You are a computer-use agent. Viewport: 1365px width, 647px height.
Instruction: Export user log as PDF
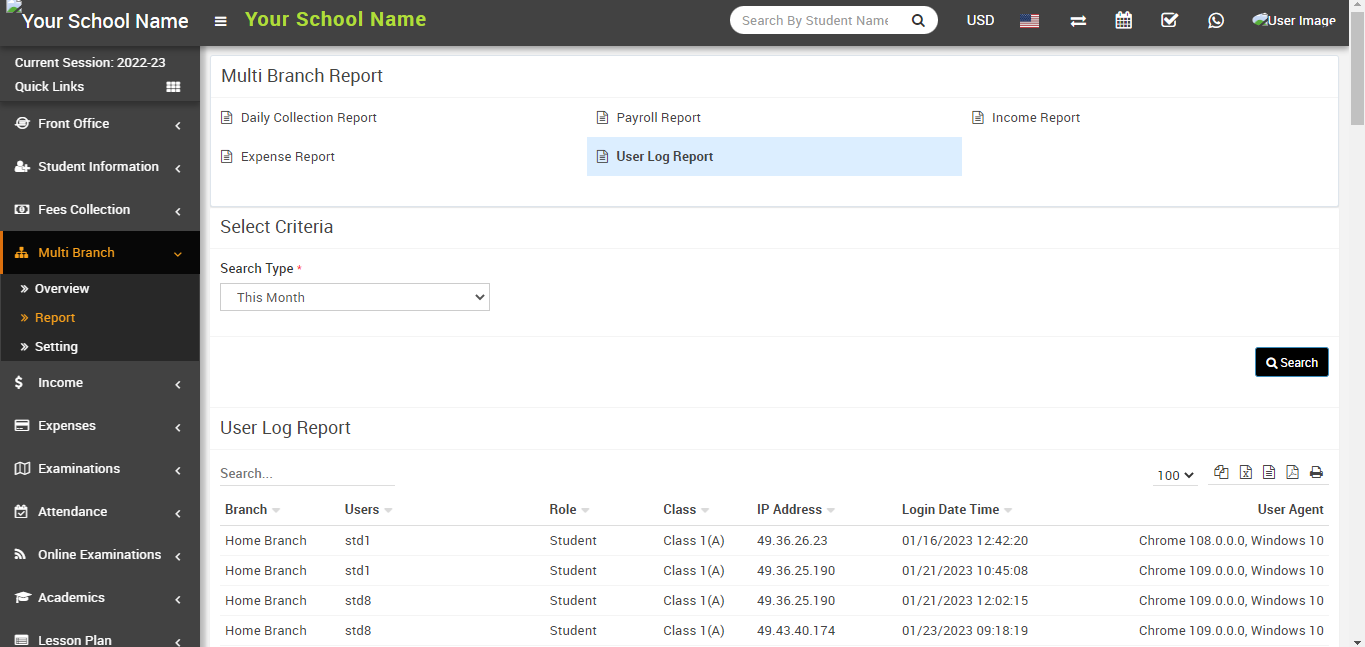click(1292, 473)
